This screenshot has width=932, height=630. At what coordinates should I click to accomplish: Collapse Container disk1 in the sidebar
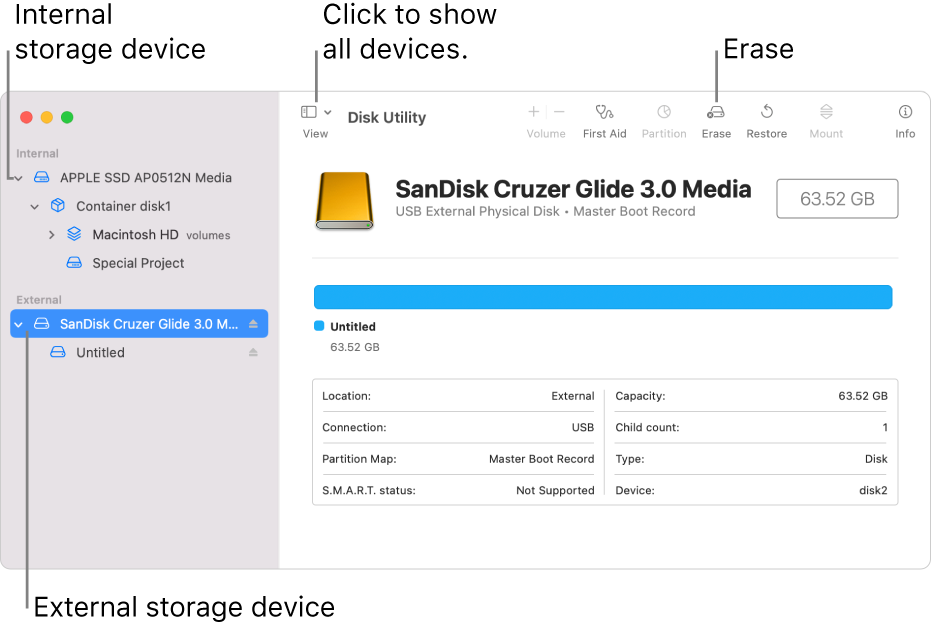pos(34,205)
